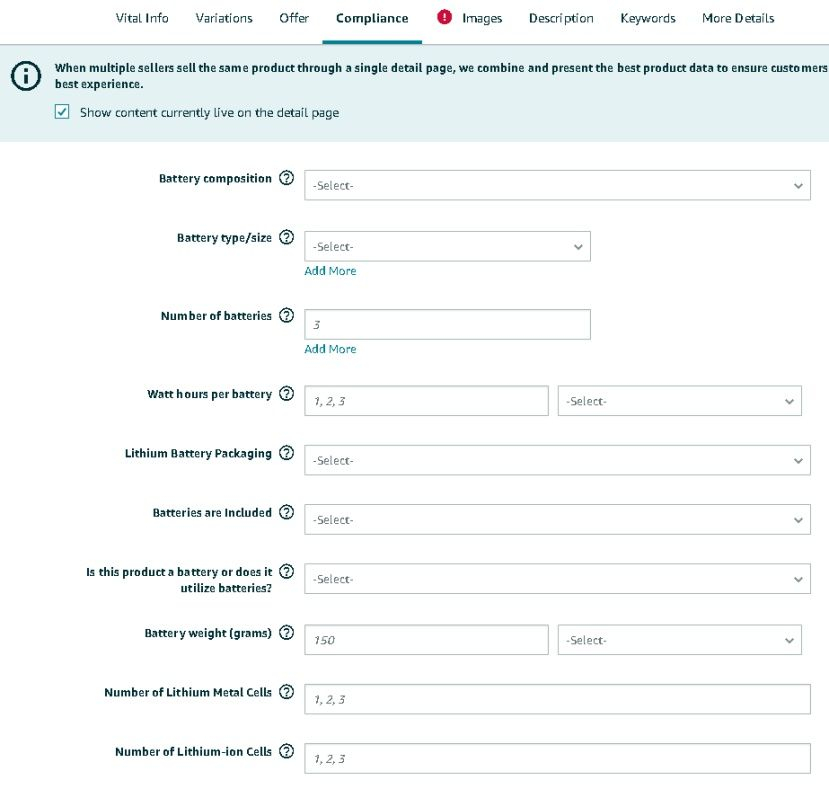Click the Battery weight value input field

(x=426, y=640)
